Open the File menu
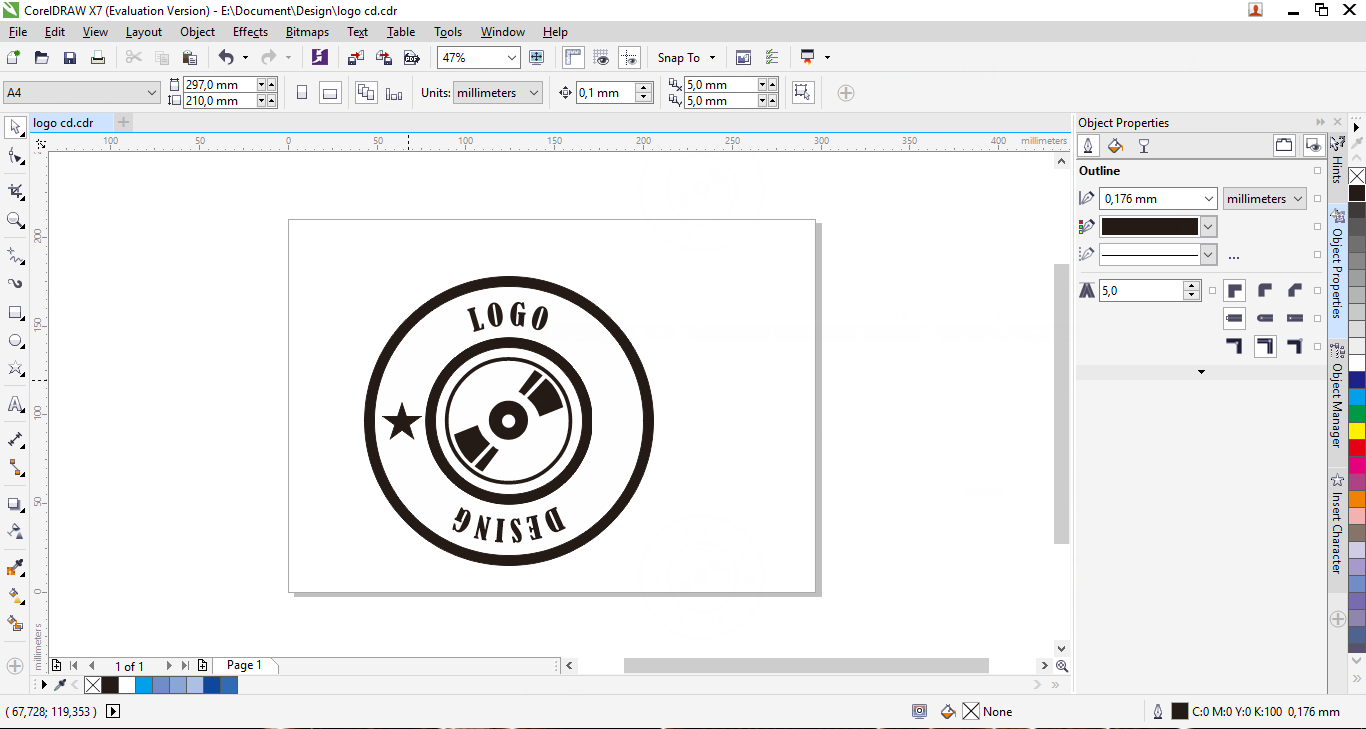The image size is (1366, 729). [x=17, y=32]
